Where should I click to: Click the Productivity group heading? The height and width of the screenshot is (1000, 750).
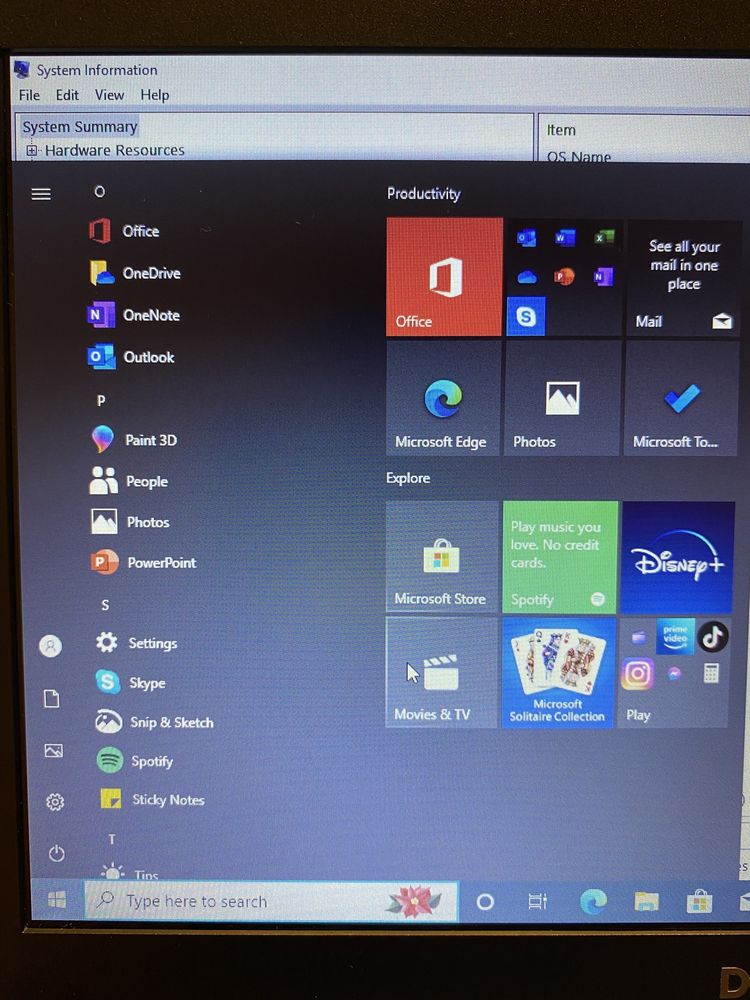coord(423,194)
